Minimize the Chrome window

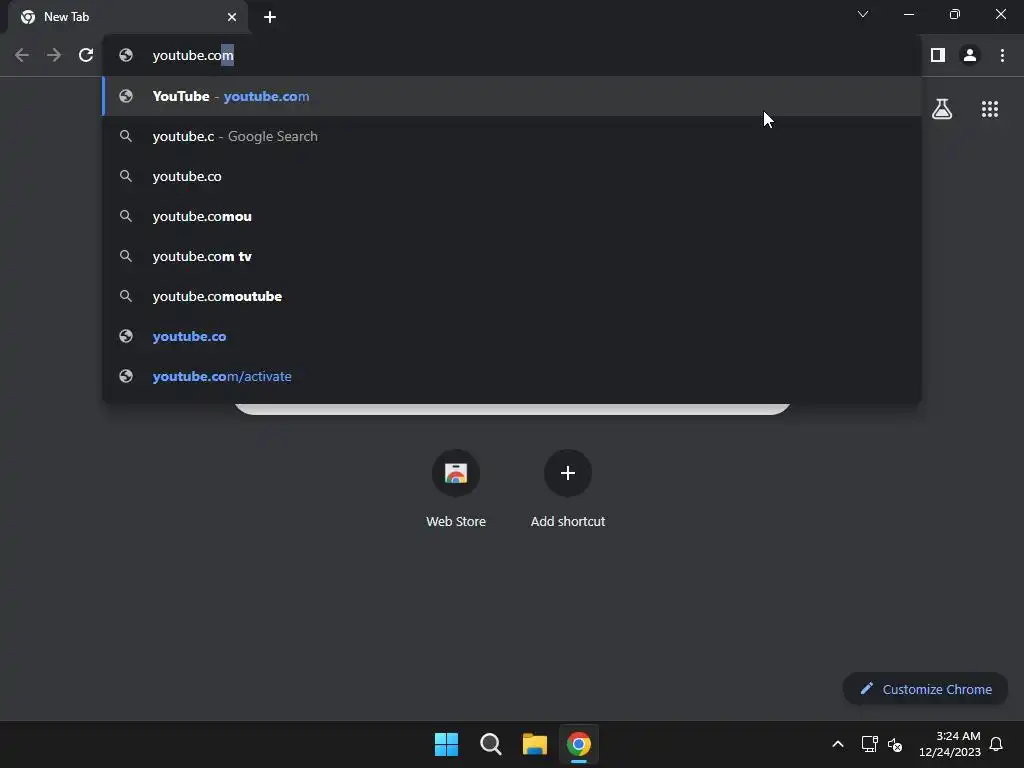click(909, 14)
